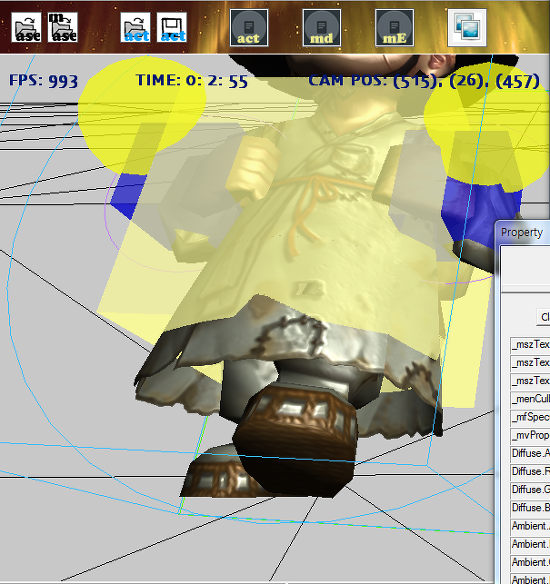Select the FPS: 993 readout

tap(44, 81)
